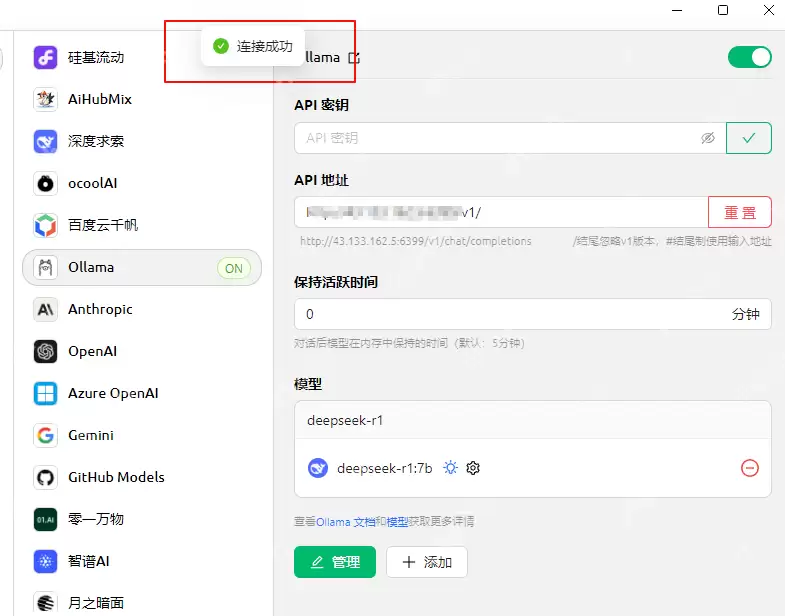This screenshot has height=616, width=785.
Task: Select 深度求索 in the provider list
Action: click(142, 141)
